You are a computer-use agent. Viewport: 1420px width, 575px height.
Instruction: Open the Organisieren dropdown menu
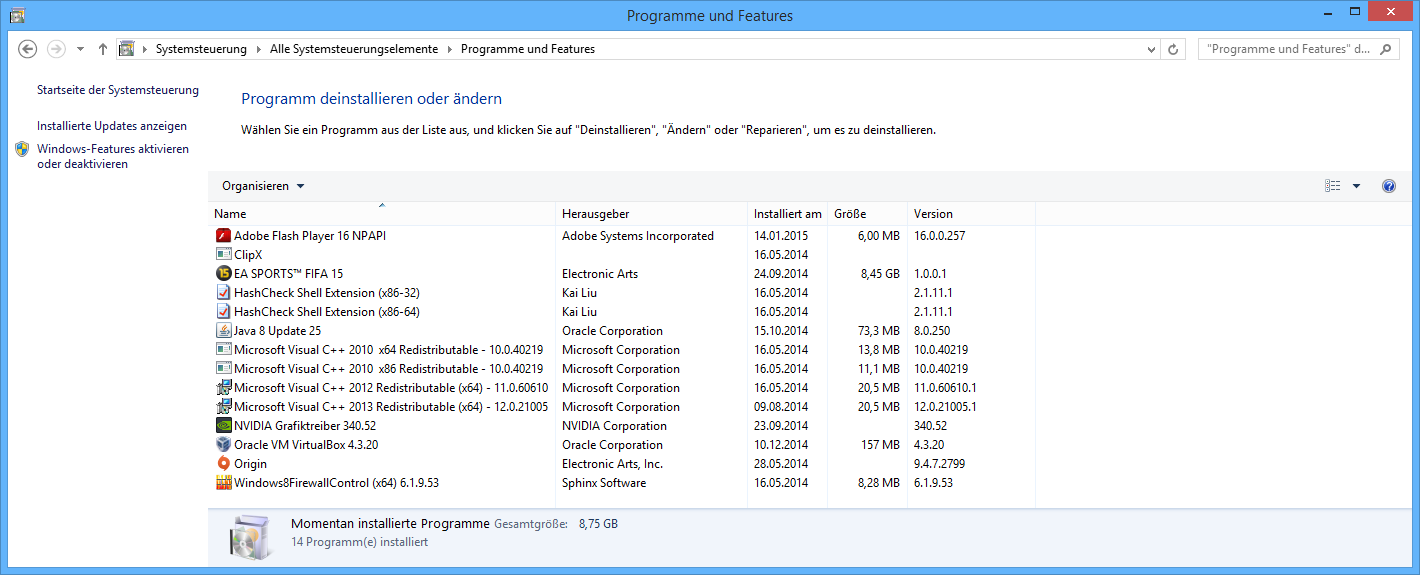[x=264, y=186]
